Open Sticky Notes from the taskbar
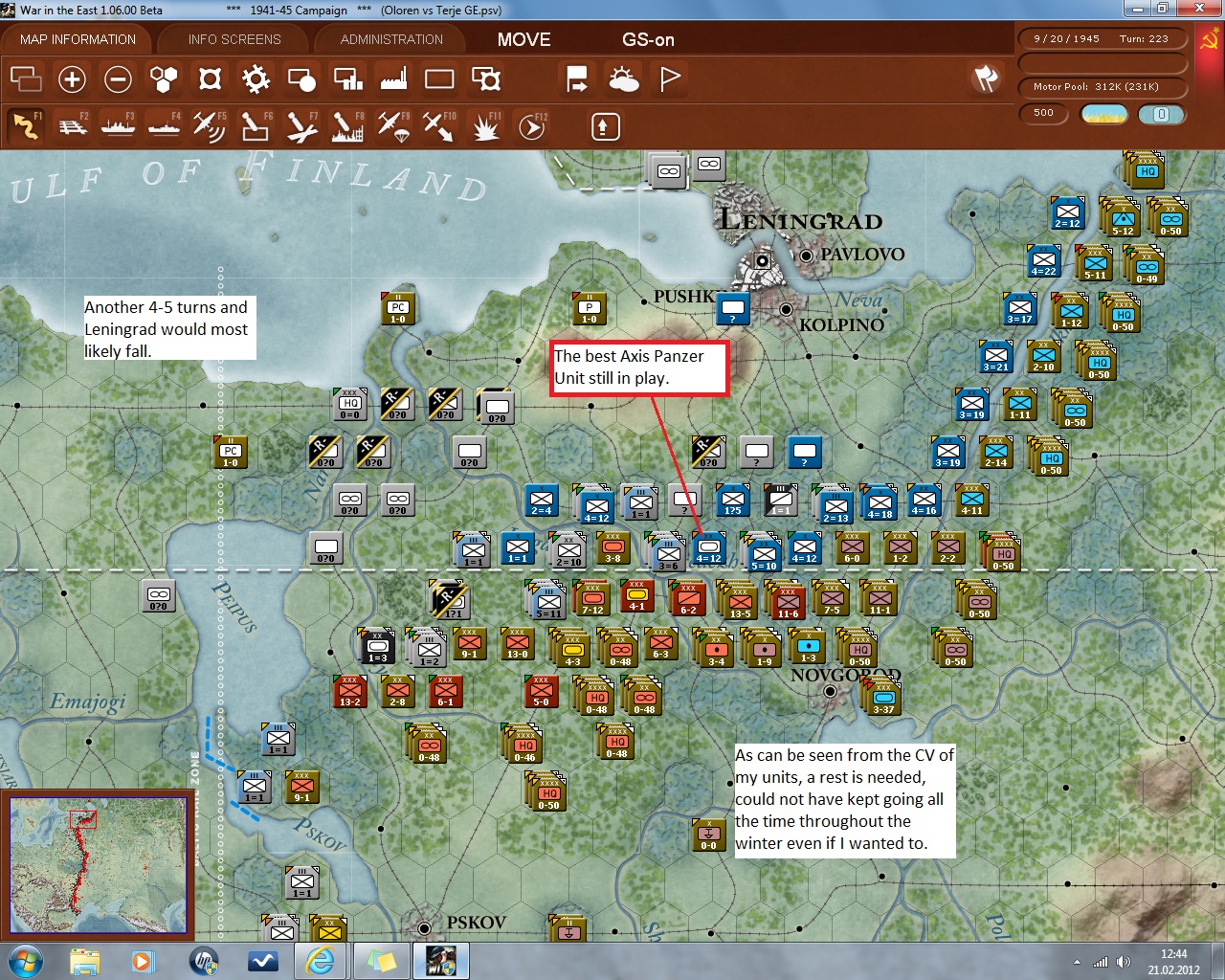Viewport: 1225px width, 980px height. tap(380, 961)
